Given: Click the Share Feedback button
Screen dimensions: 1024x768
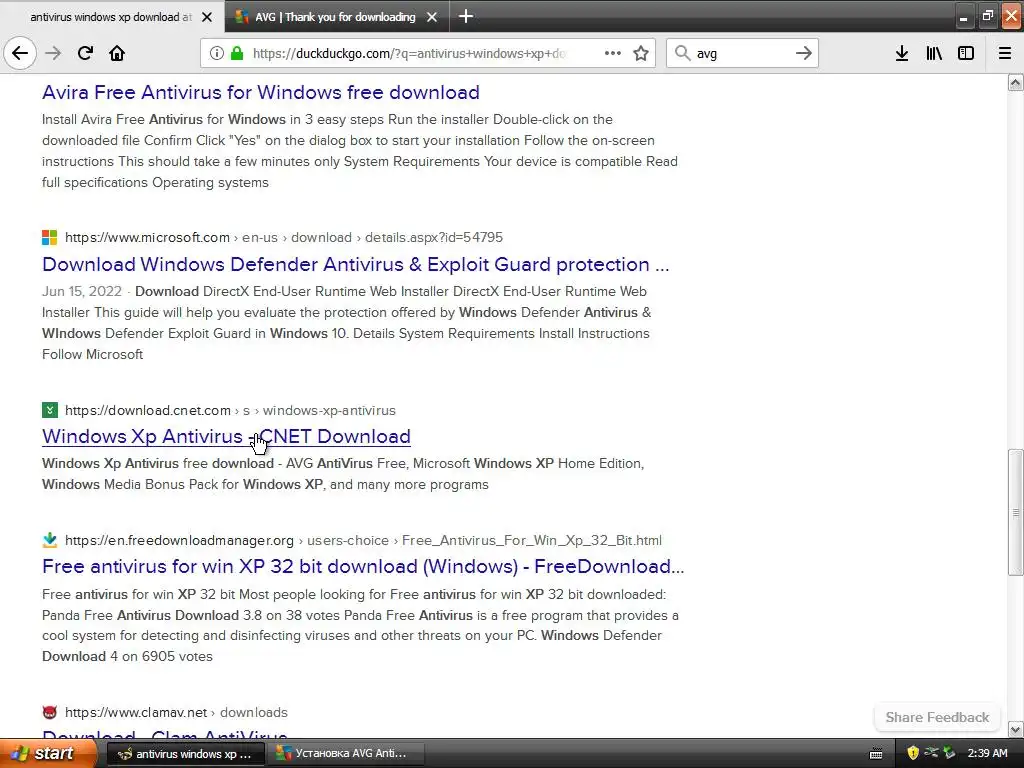Looking at the screenshot, I should click(937, 717).
